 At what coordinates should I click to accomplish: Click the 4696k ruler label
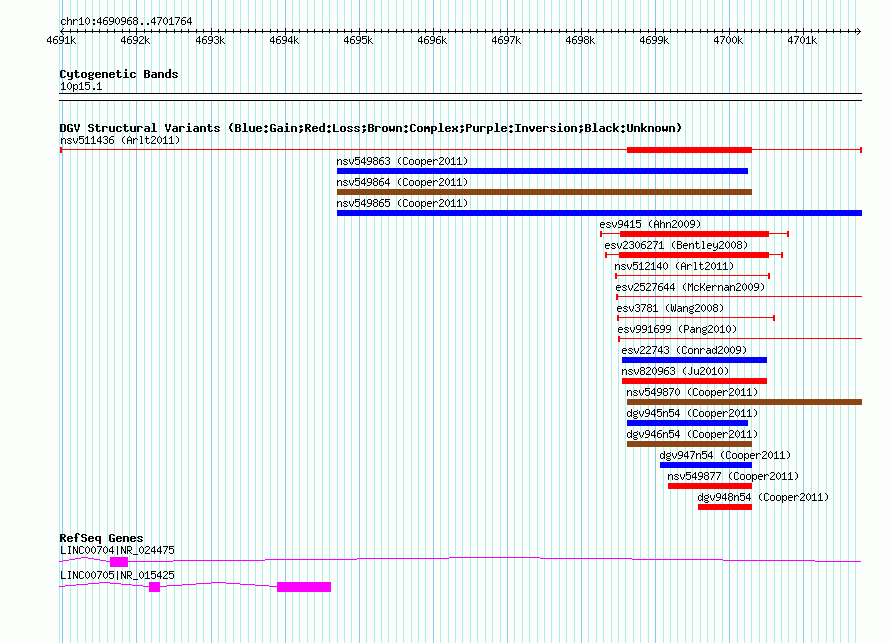click(432, 40)
